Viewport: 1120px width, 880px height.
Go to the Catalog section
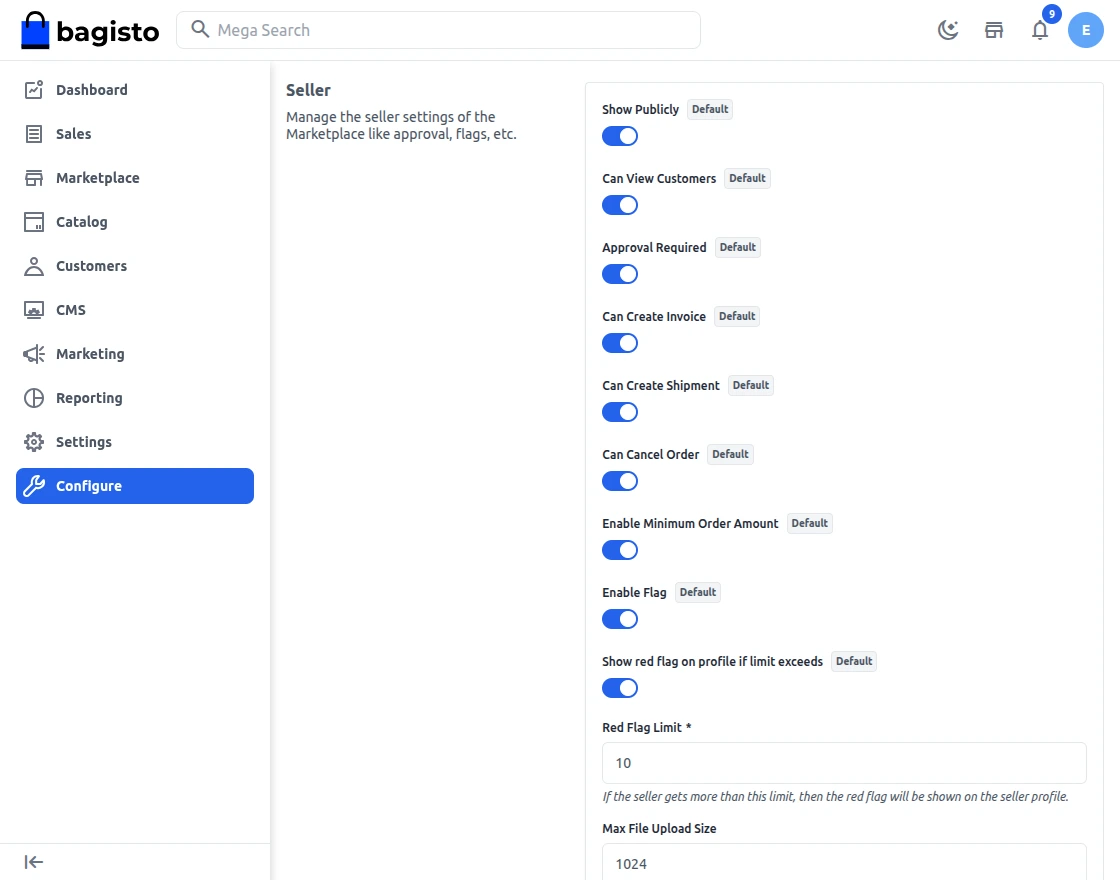(81, 222)
